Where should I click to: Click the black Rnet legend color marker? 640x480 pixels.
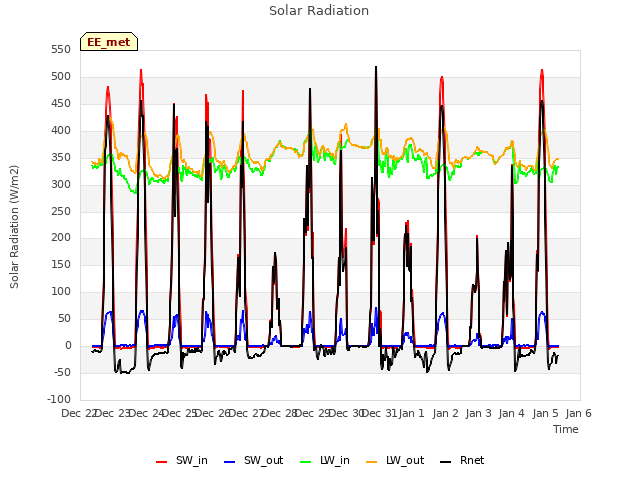coord(446,462)
